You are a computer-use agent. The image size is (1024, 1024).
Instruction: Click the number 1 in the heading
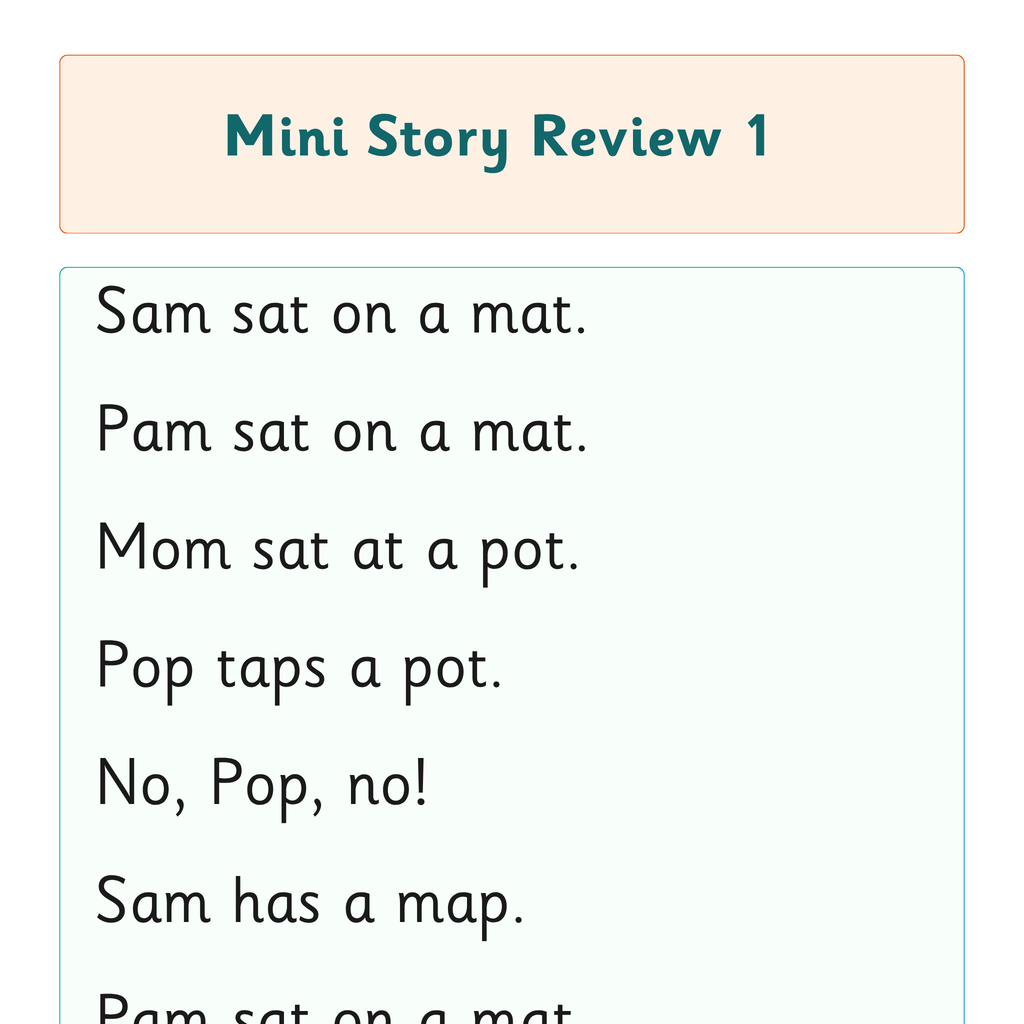(758, 135)
